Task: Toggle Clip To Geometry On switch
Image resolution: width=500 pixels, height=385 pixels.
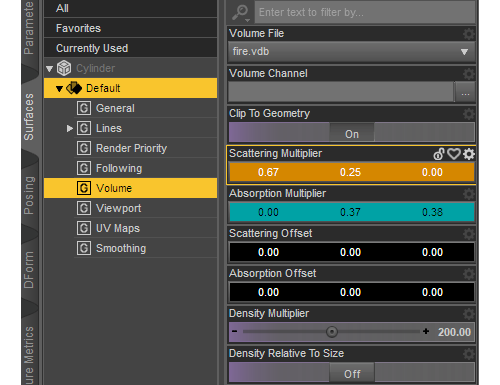Action: click(352, 132)
